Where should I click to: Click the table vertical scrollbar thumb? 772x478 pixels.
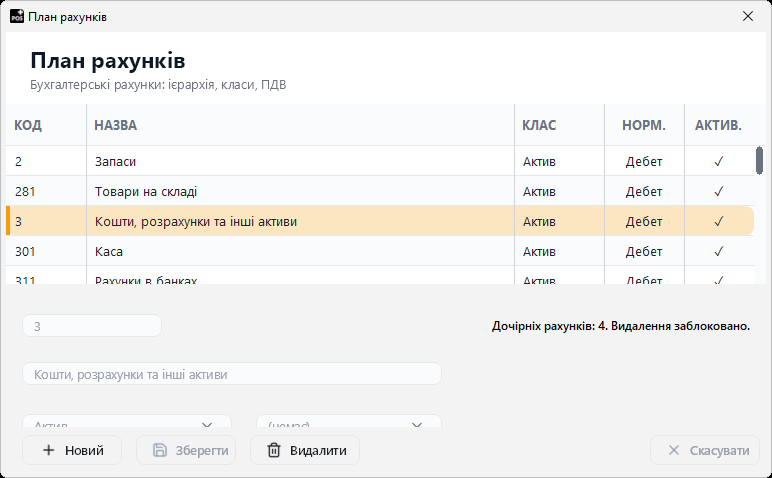pyautogui.click(x=759, y=160)
